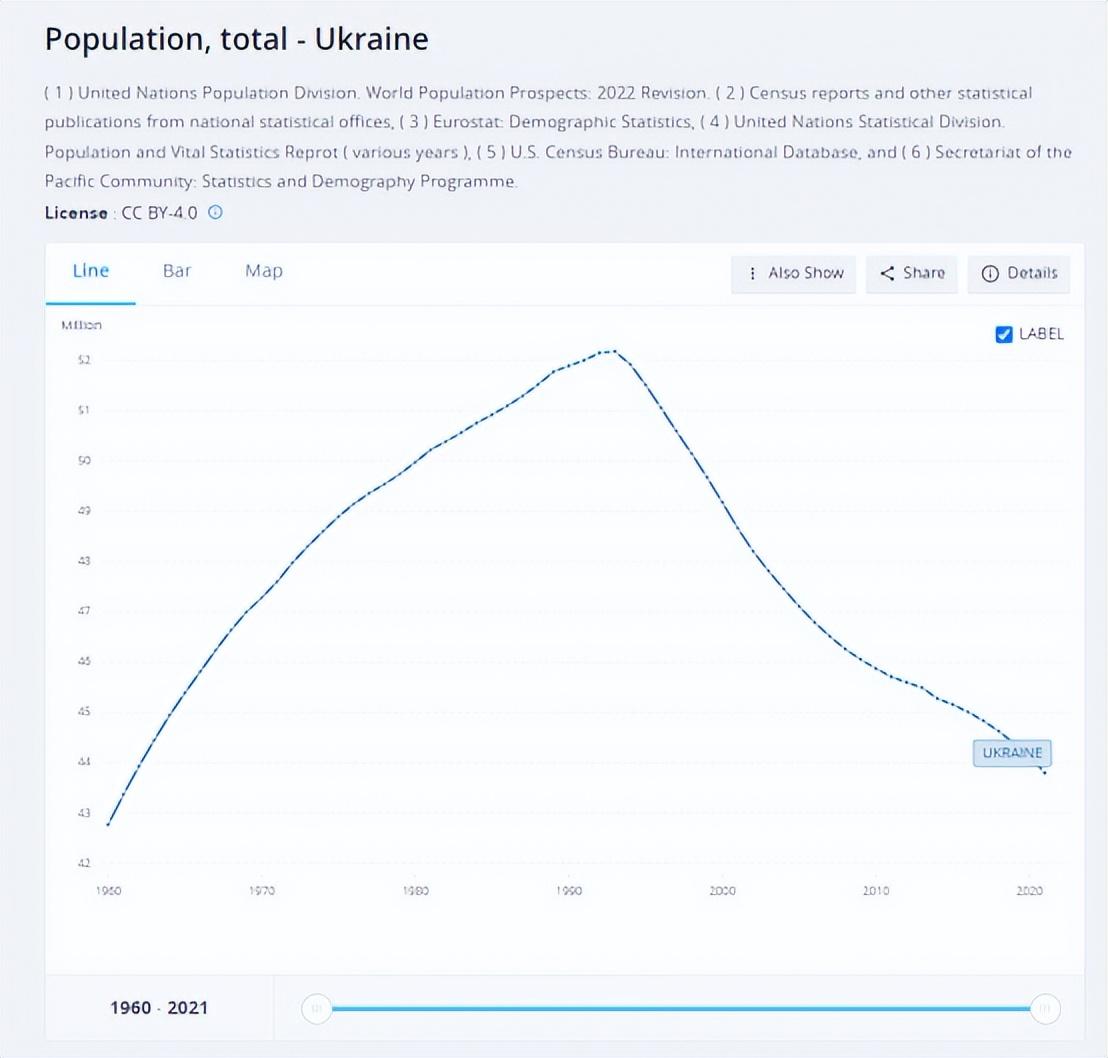Screen dimensions: 1108x1058
Task: Click the license info icon
Action: click(x=215, y=212)
